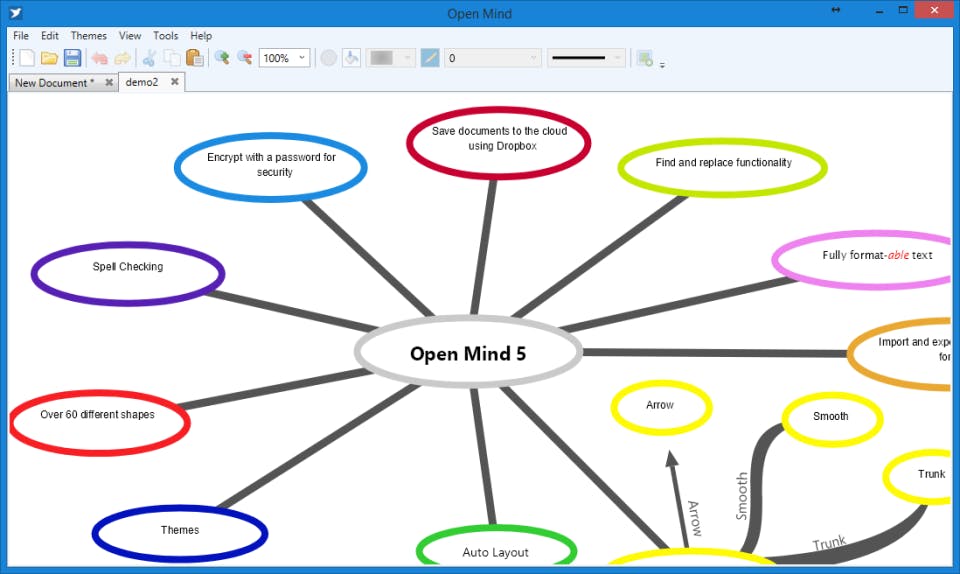Click the rotated Arrow connector label

click(694, 518)
